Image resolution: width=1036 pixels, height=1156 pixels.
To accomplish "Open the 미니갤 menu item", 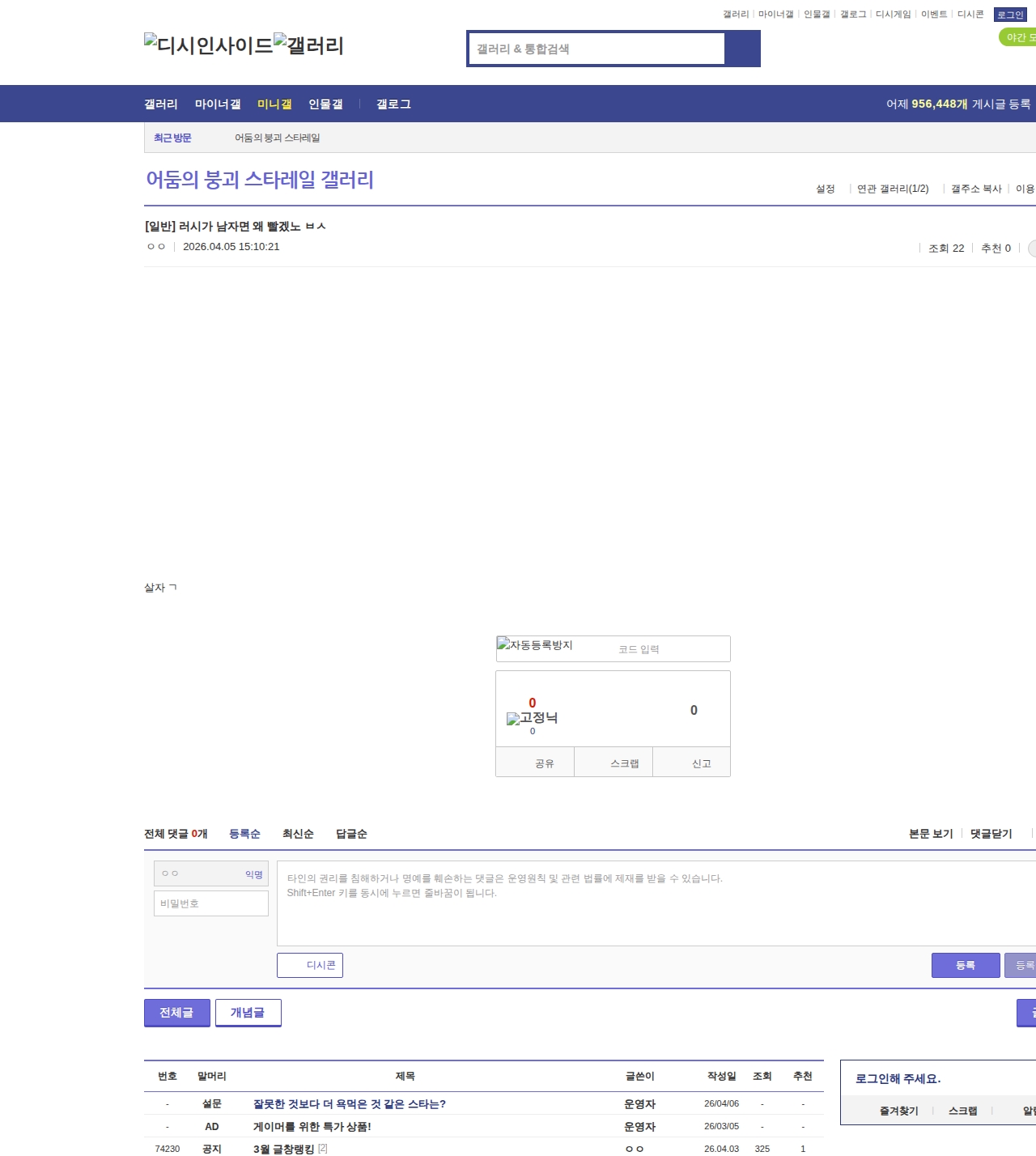I will click(274, 104).
